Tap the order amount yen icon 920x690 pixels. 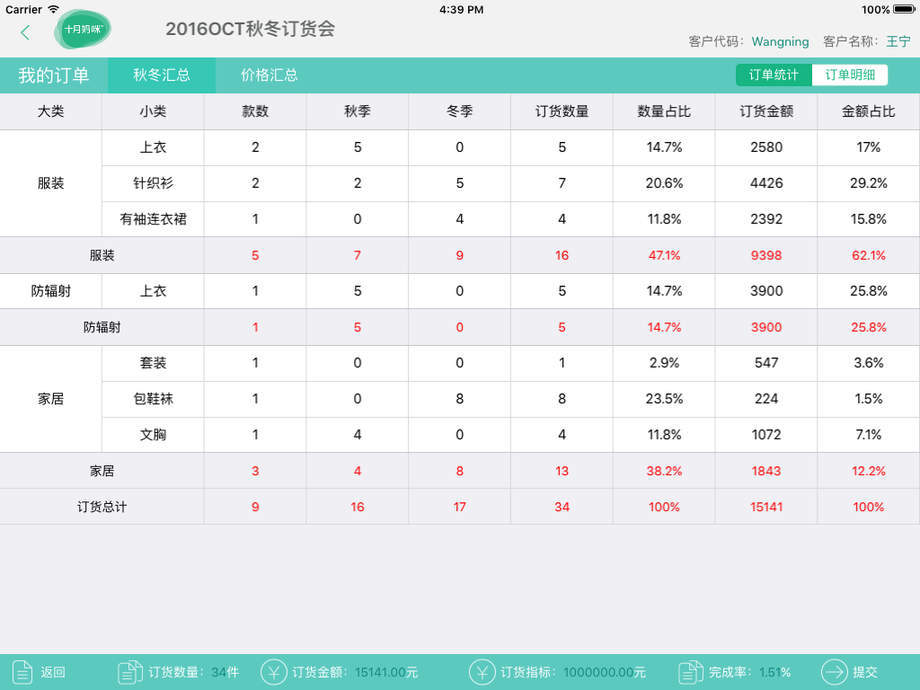click(x=274, y=672)
